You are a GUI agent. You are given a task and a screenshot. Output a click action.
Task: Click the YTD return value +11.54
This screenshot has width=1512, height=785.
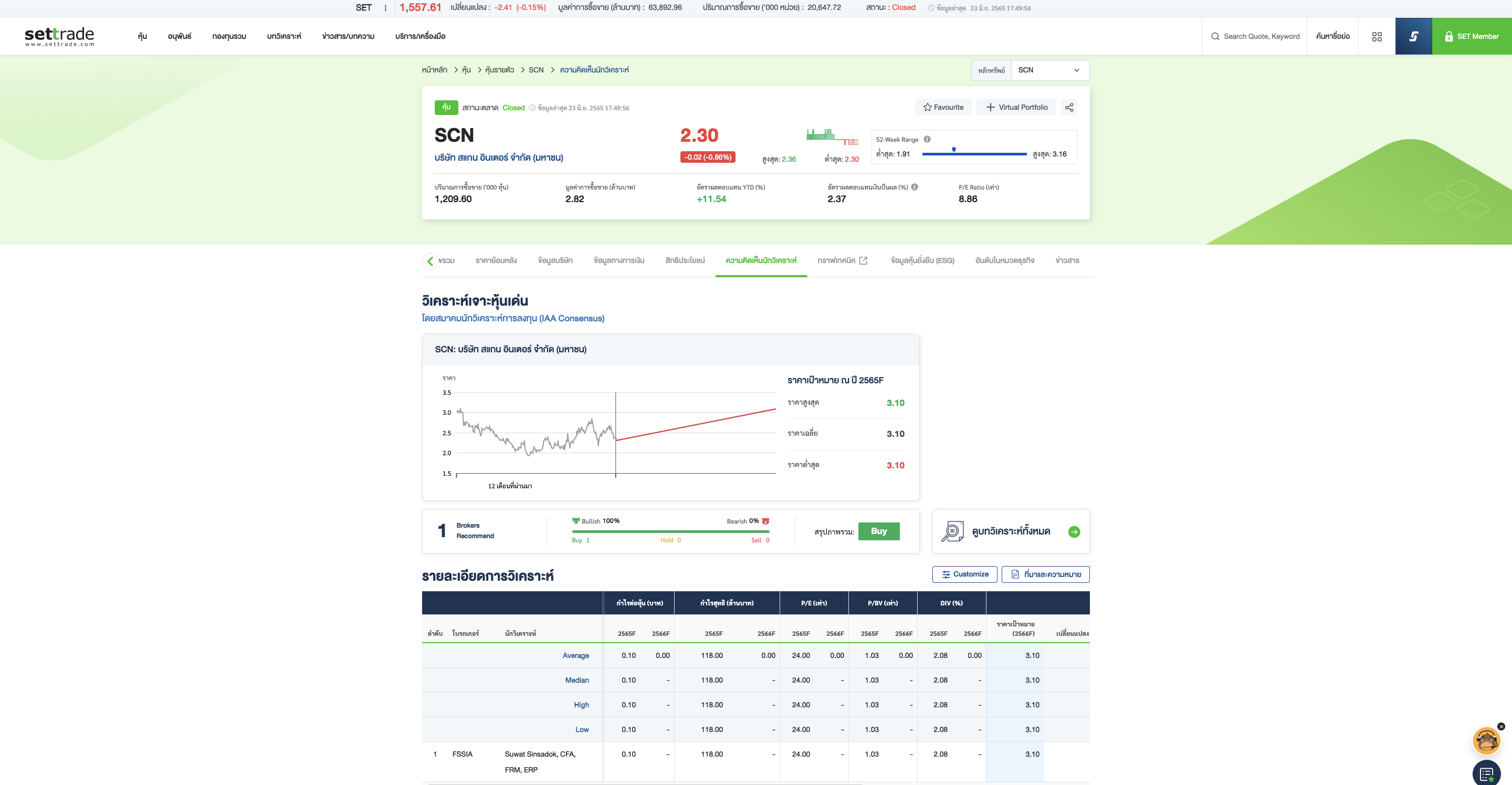pos(711,199)
